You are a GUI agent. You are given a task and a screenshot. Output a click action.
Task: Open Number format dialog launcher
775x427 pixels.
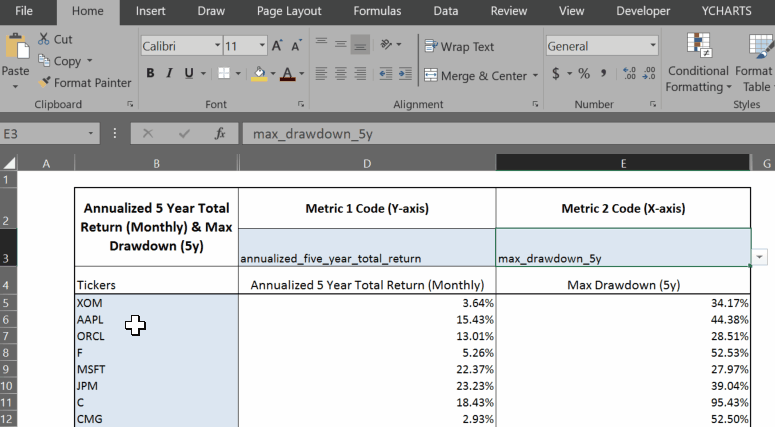652,104
